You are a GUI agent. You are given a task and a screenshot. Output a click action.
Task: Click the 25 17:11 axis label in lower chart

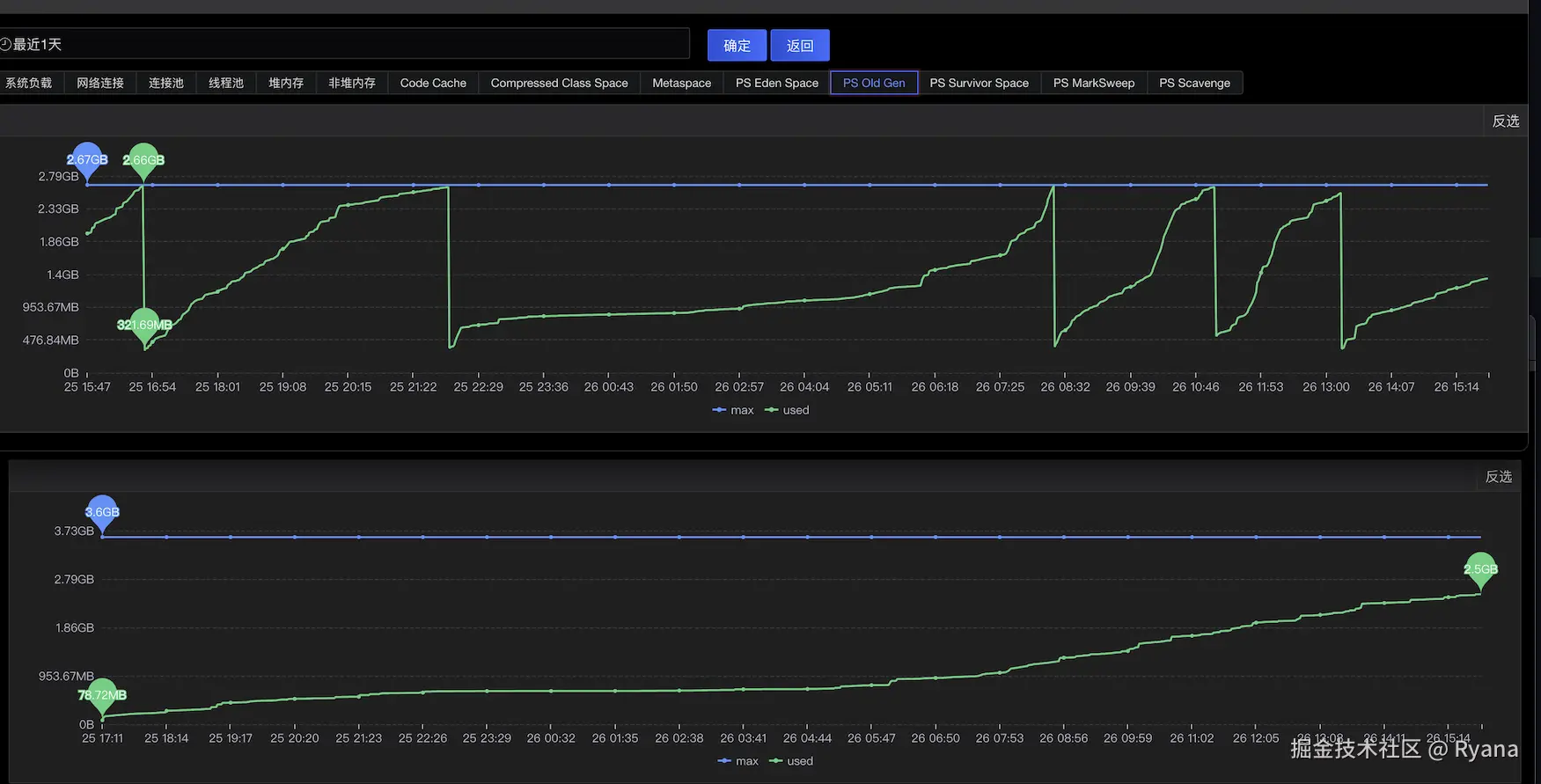102,738
